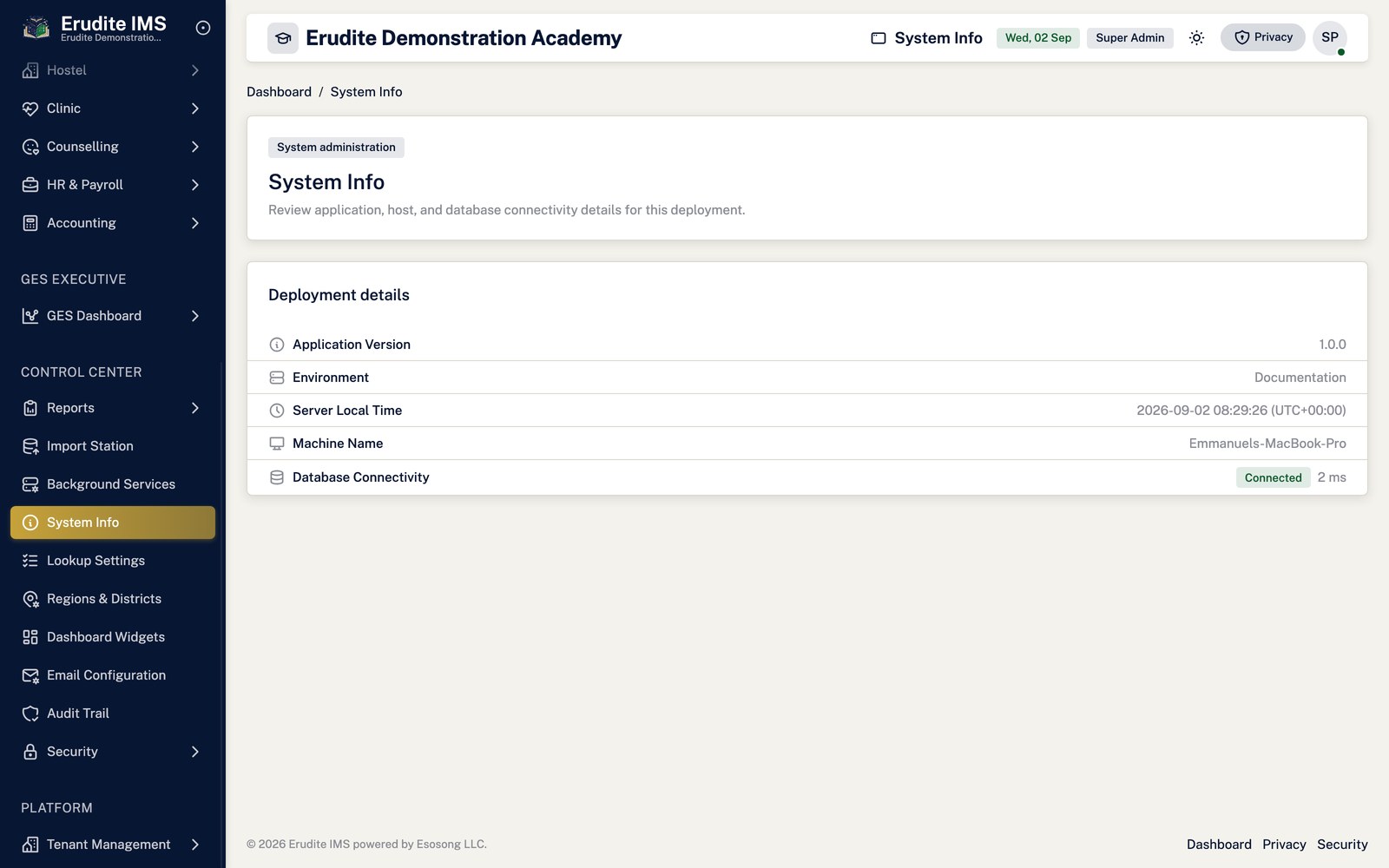
Task: Click the Email Configuration envelope icon
Action: pos(30,675)
